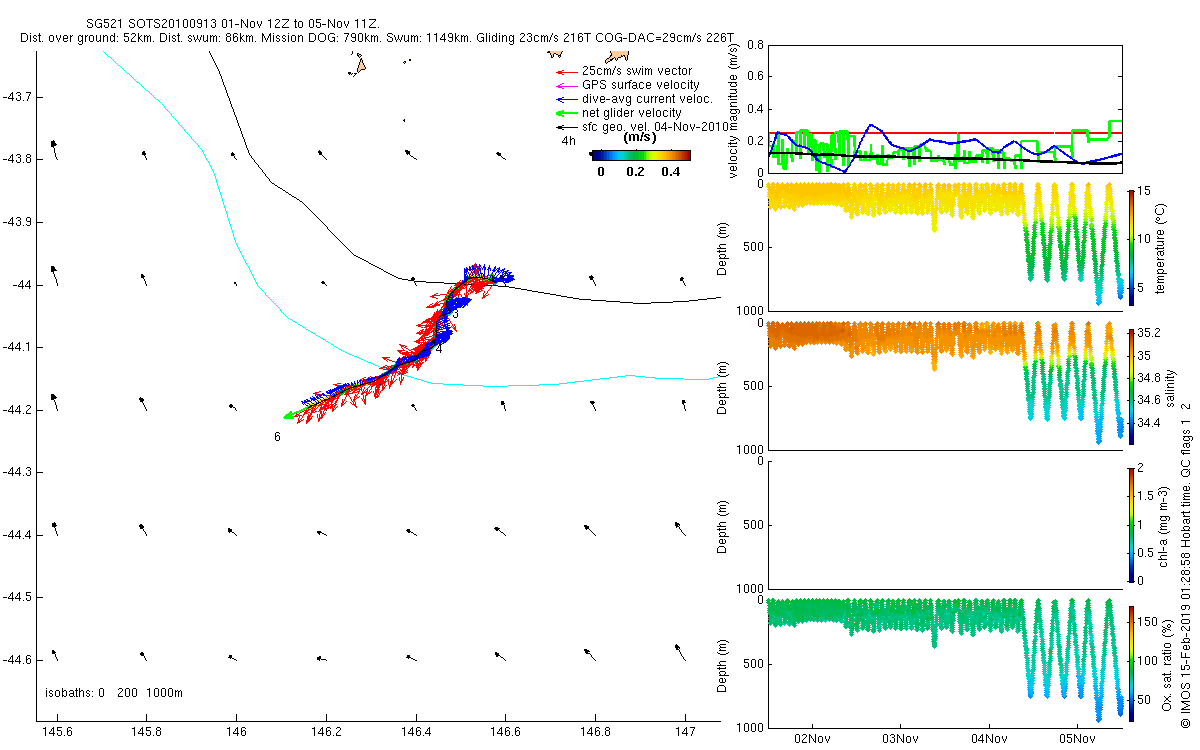The height and width of the screenshot is (750, 1200).
Task: Click the Ox. sat. ratio colorbar
Action: pos(1131,663)
